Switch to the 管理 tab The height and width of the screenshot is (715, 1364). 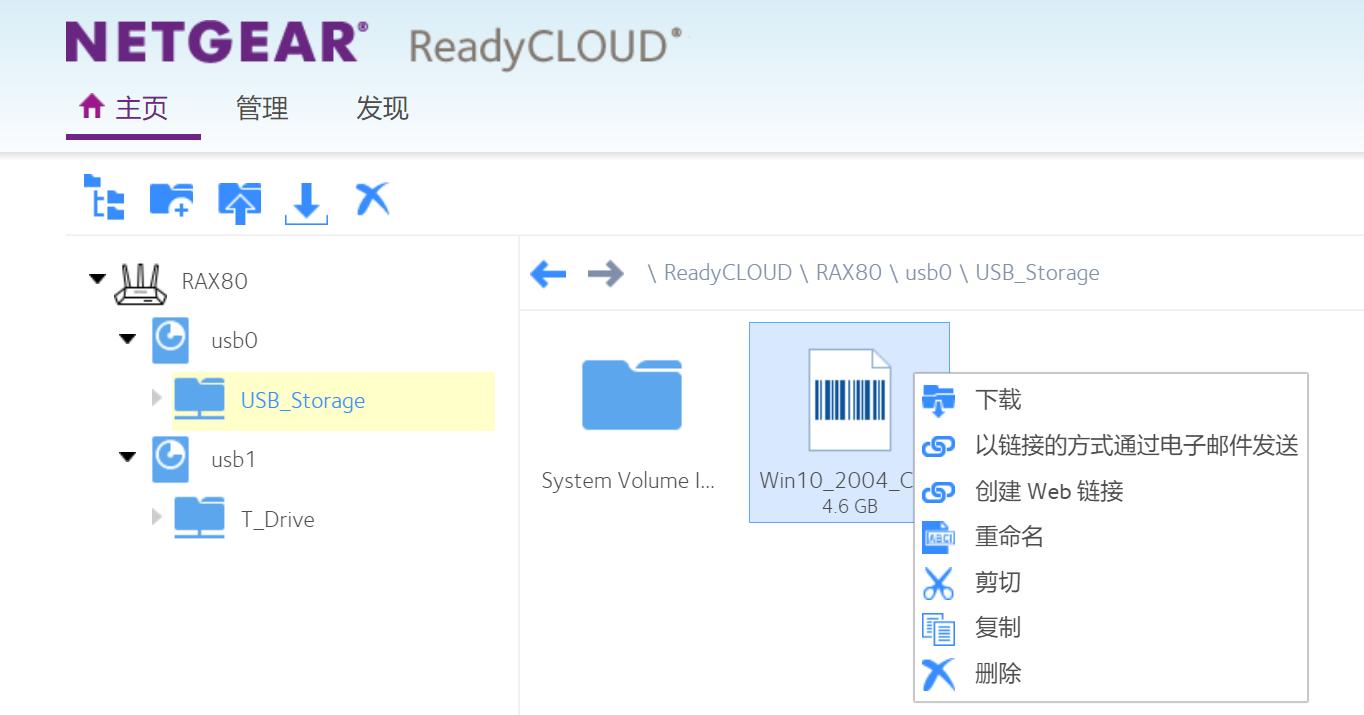coord(262,108)
